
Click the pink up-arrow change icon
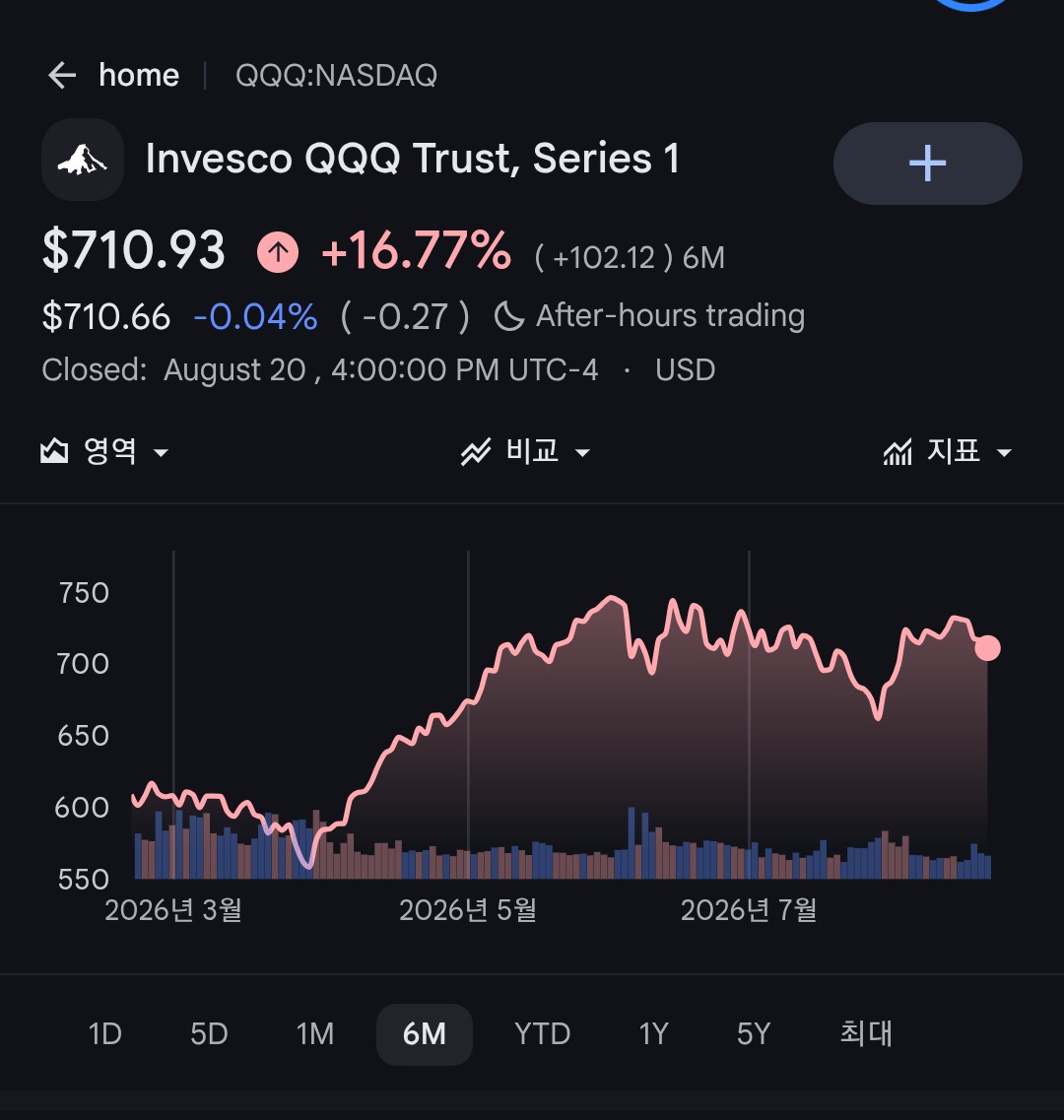coord(278,251)
